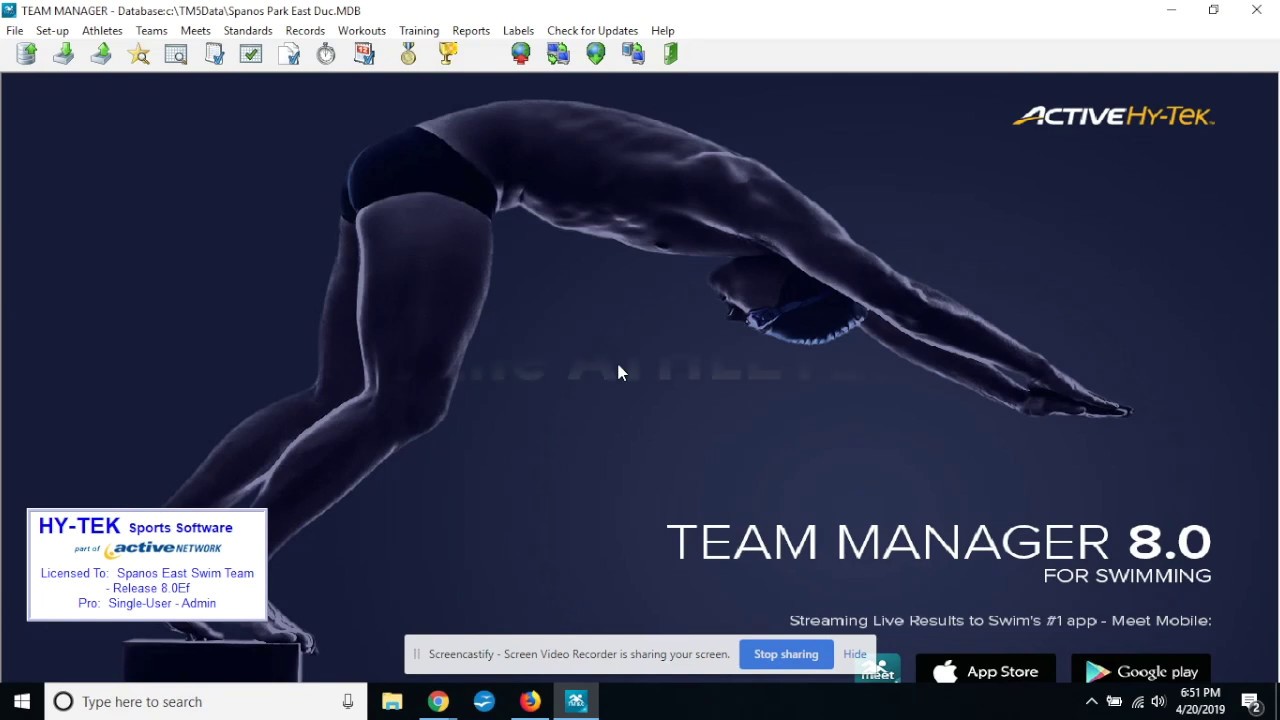The width and height of the screenshot is (1280, 720).
Task: Click the stopwatch toolbar icon
Action: point(326,54)
